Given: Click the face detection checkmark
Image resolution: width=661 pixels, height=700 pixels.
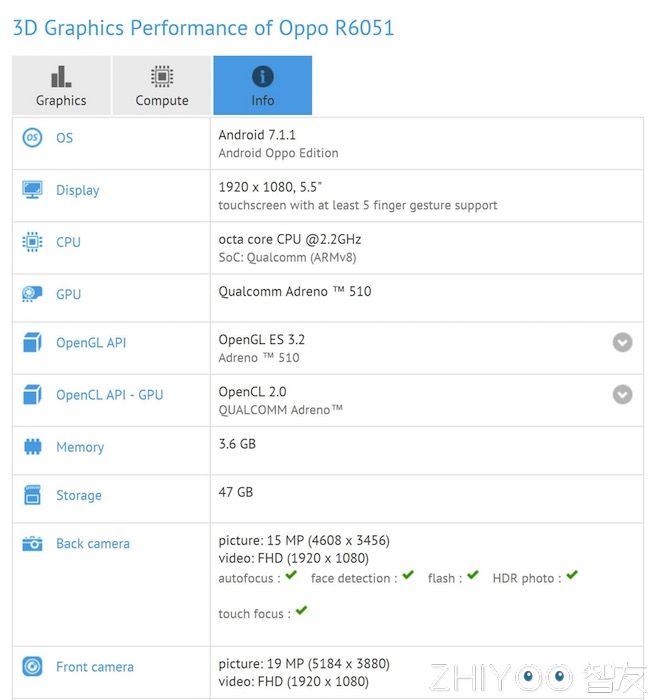Looking at the screenshot, I should pyautogui.click(x=408, y=576).
